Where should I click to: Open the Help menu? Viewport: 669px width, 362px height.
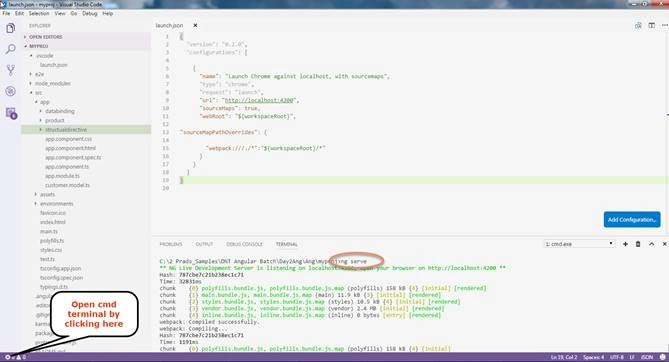coord(108,14)
